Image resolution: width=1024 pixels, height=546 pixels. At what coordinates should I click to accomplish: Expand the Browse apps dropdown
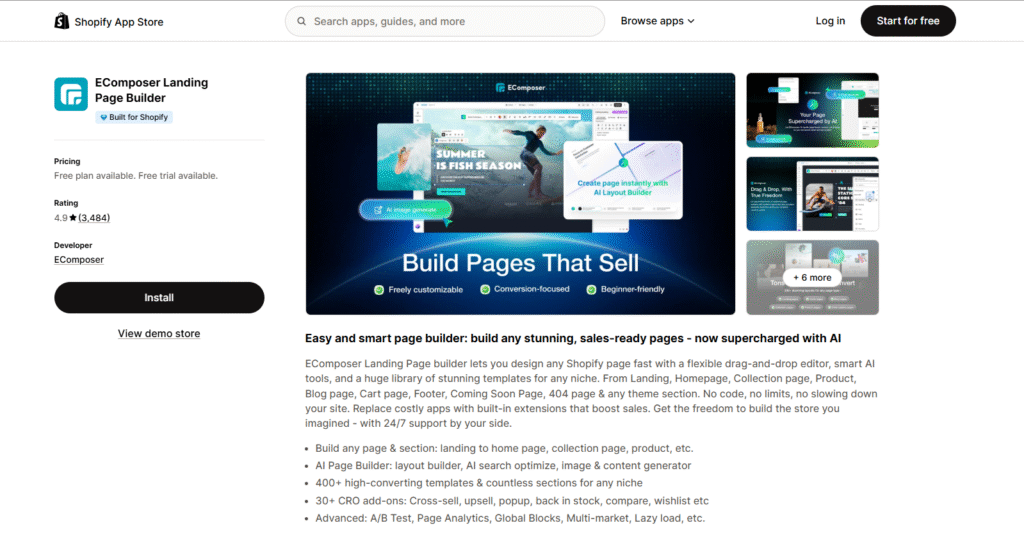(658, 21)
